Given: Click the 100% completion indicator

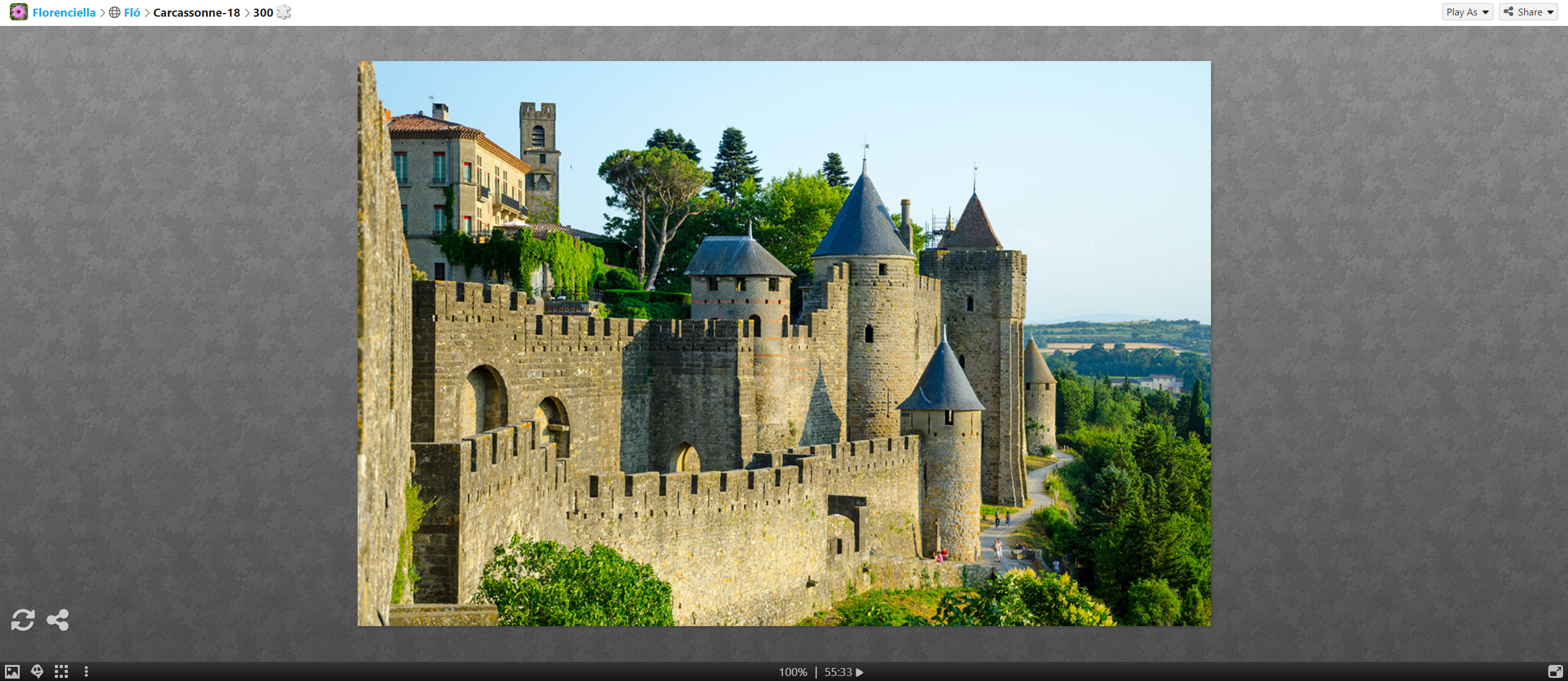Looking at the screenshot, I should 792,672.
